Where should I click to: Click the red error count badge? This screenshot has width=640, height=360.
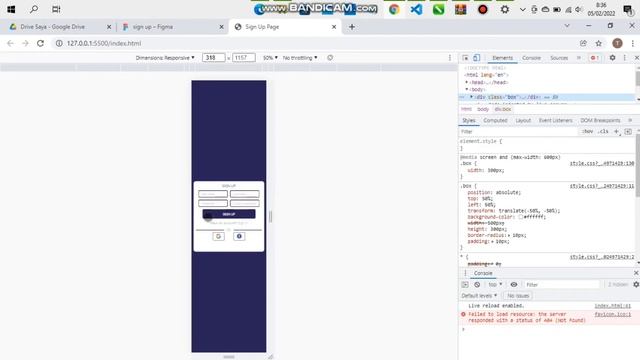tap(595, 58)
